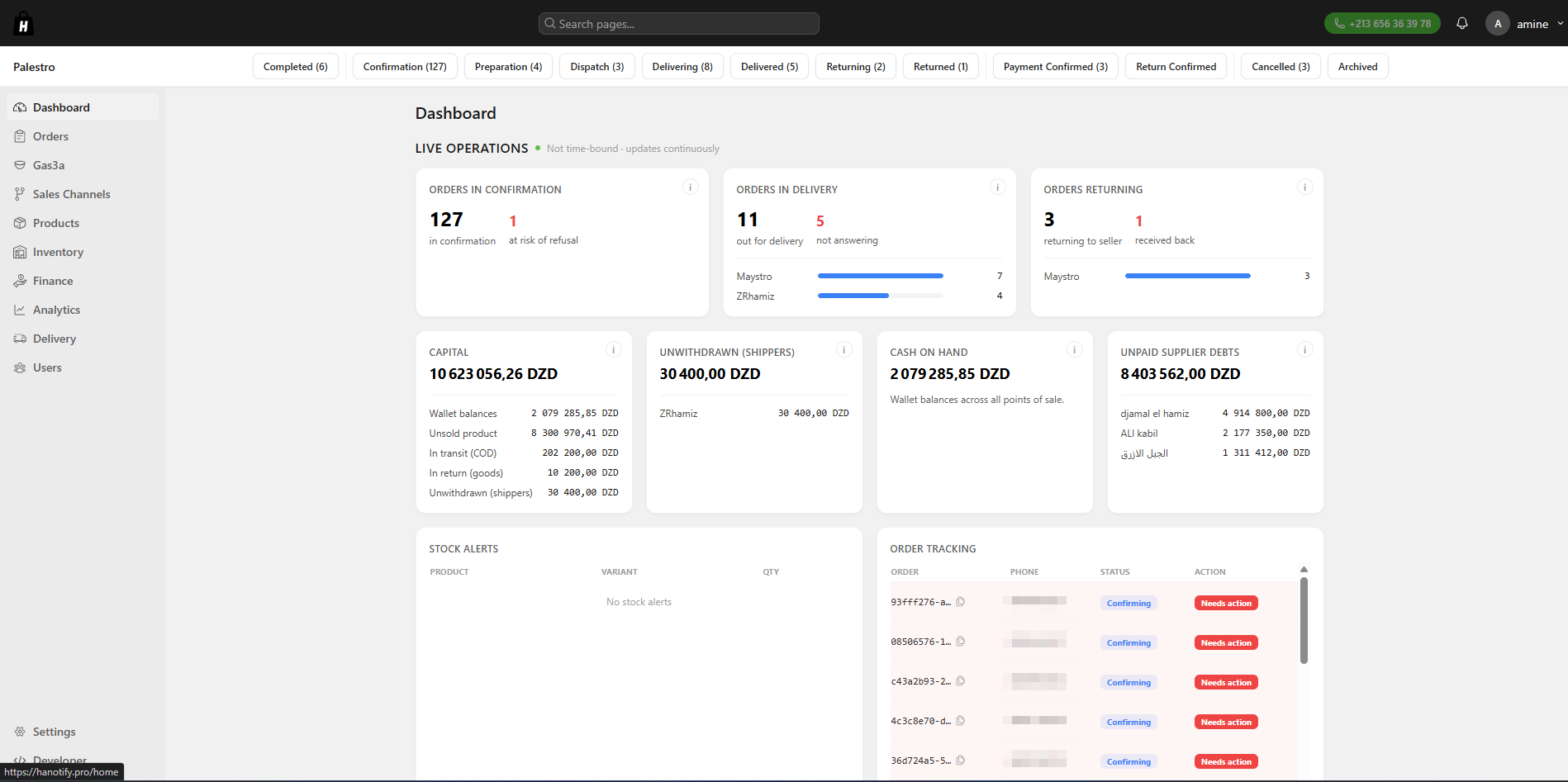The height and width of the screenshot is (782, 1568).
Task: Click the Hanotify logo icon
Action: [23, 23]
